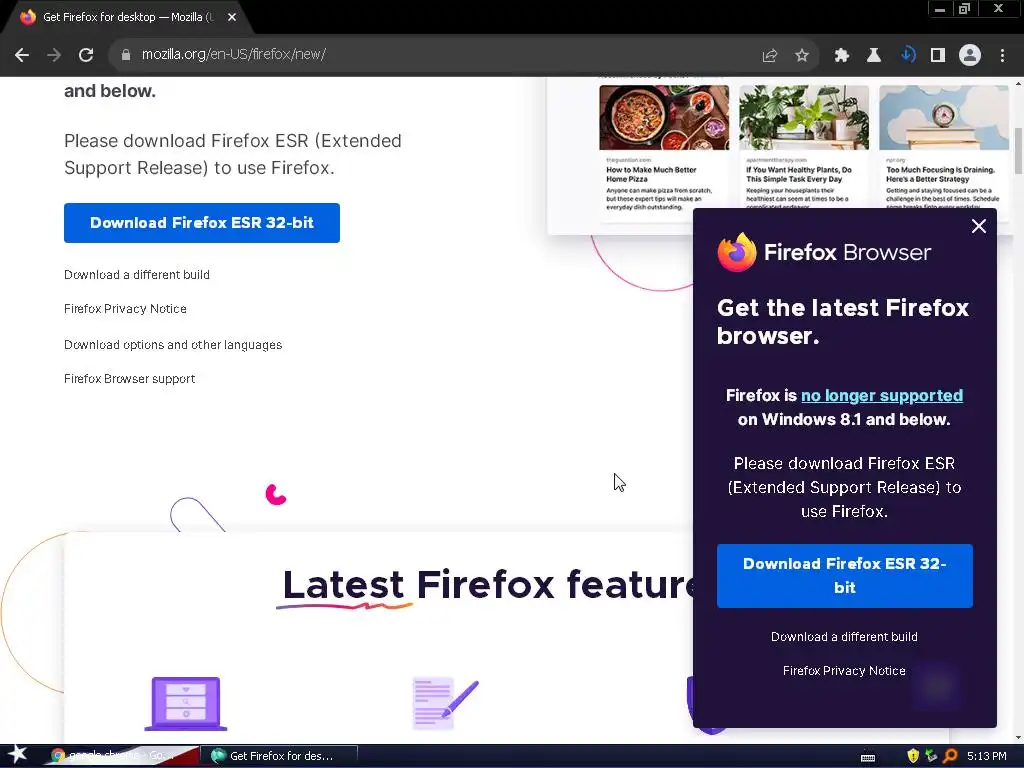Share this page via share icon
The image size is (1024, 768).
pyautogui.click(x=770, y=56)
